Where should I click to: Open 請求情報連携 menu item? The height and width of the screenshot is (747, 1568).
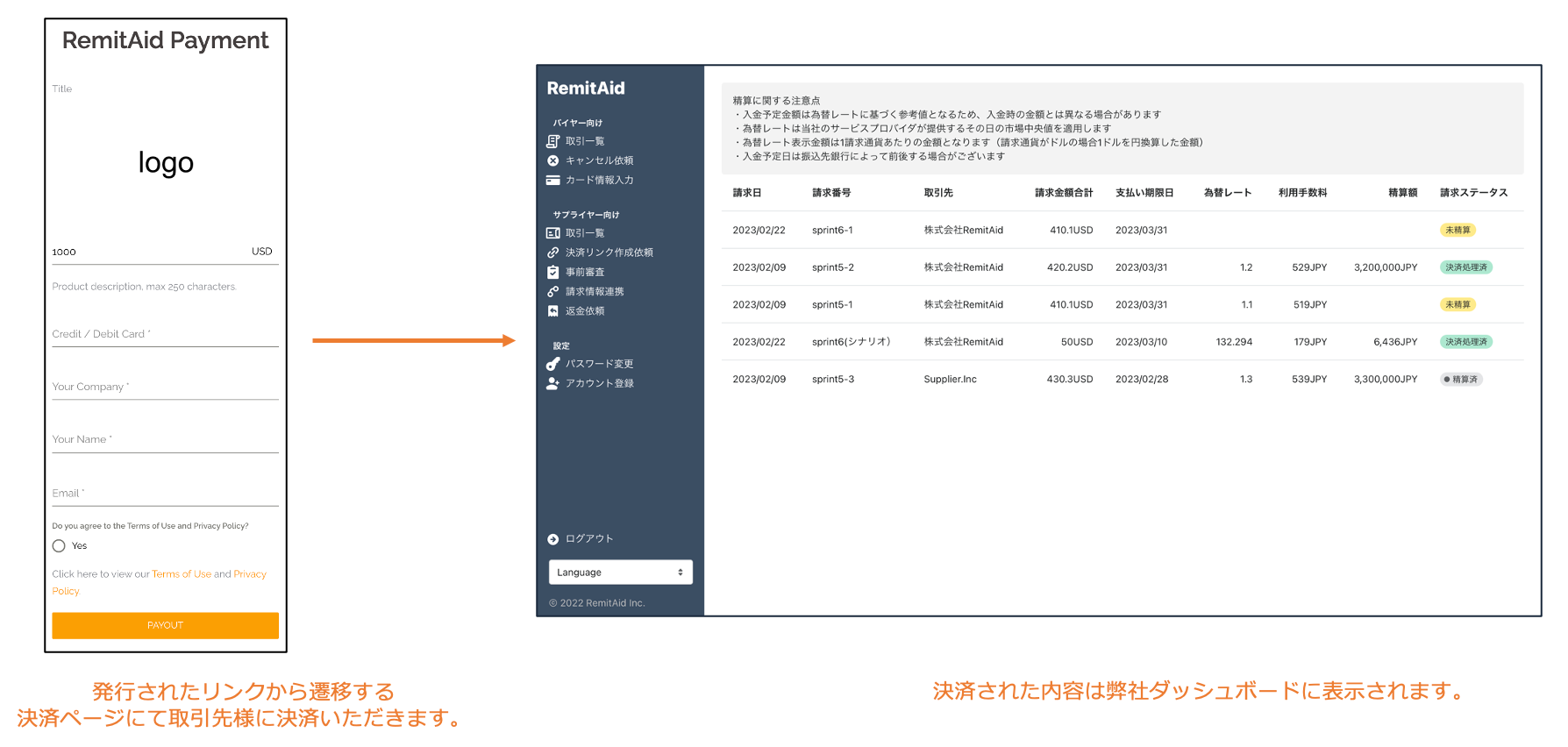tap(595, 291)
